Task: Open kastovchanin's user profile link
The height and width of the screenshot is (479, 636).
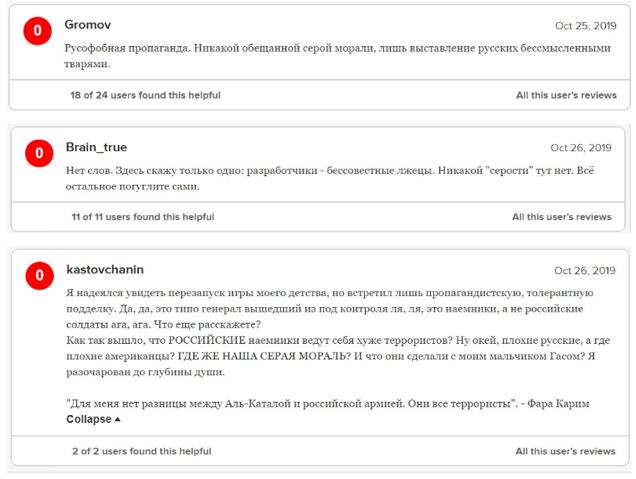Action: (x=106, y=270)
